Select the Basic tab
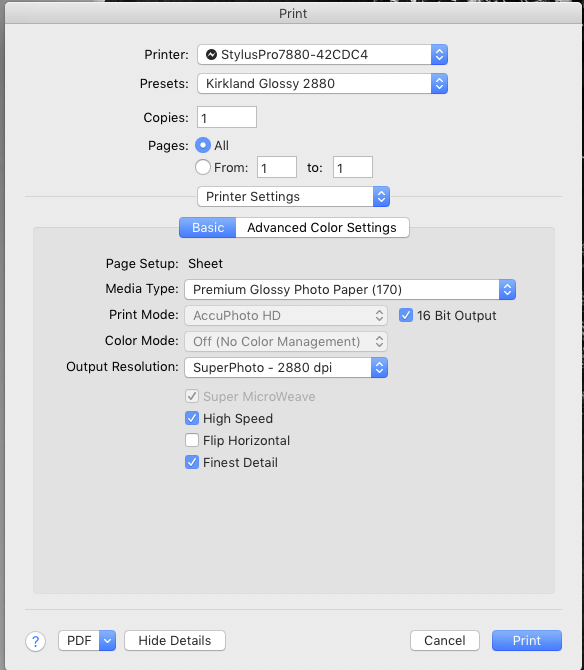The height and width of the screenshot is (670, 584). pos(208,227)
